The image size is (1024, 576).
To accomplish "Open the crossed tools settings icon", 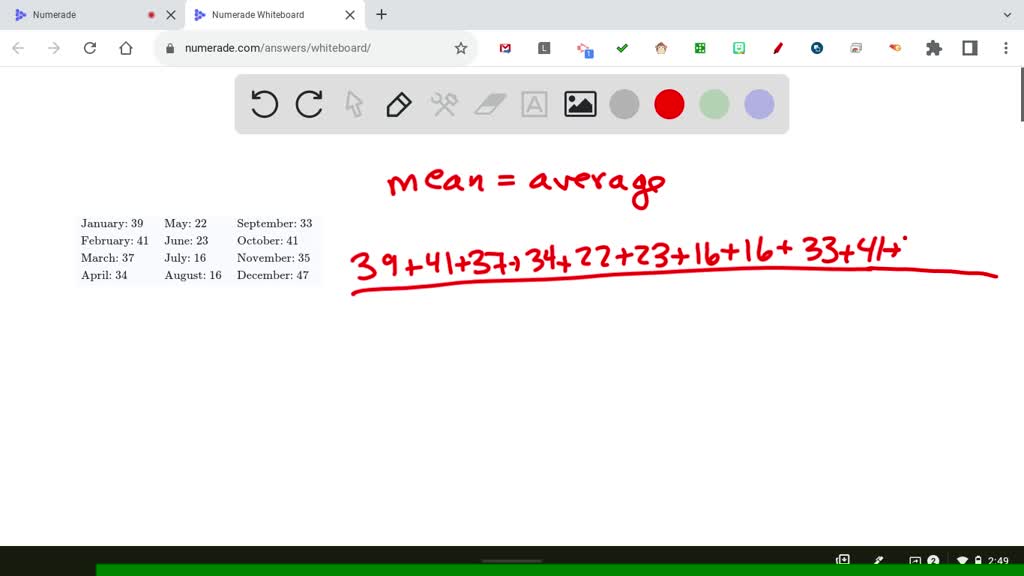I will pos(444,104).
